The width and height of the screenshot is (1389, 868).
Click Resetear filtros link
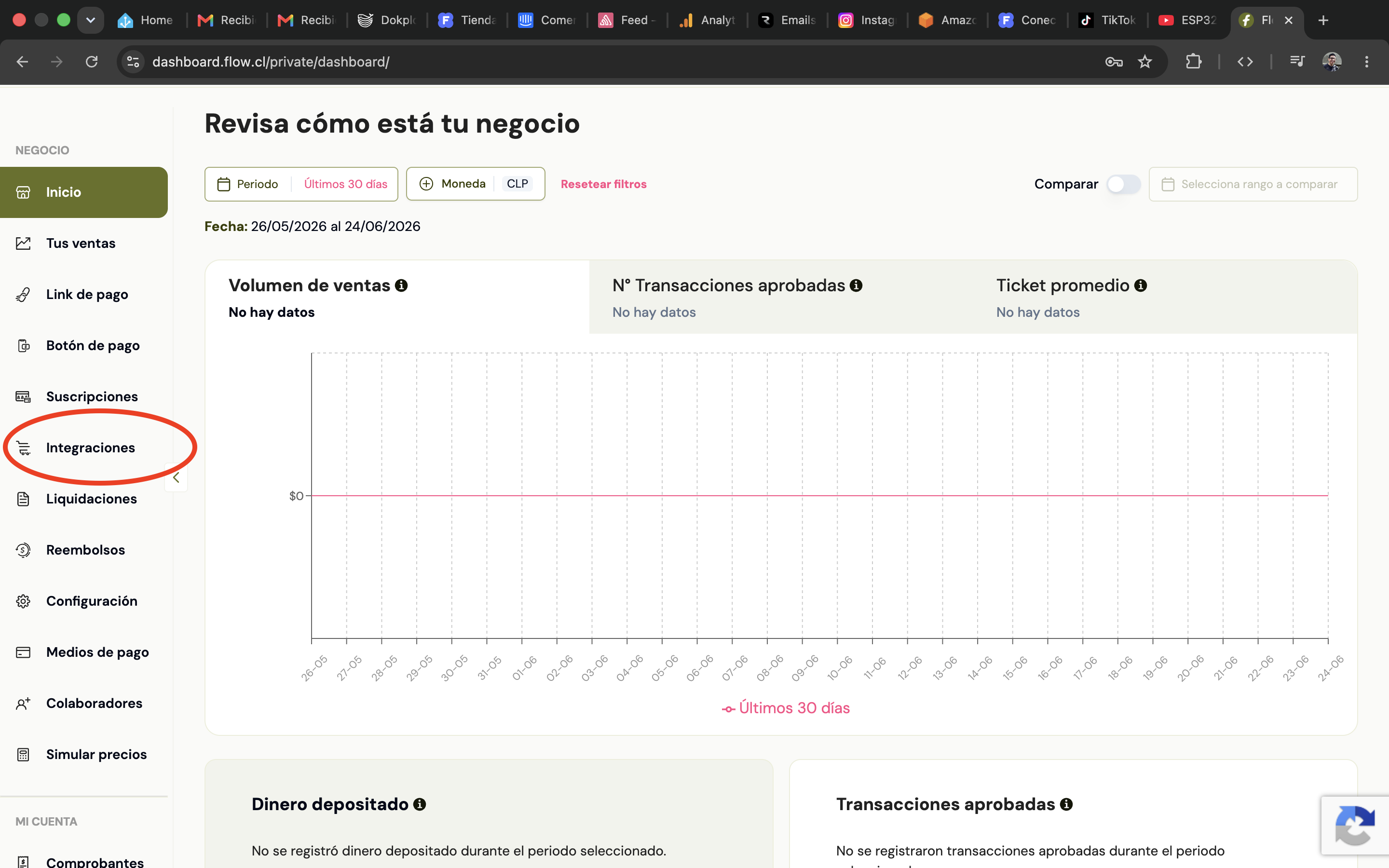[603, 184]
